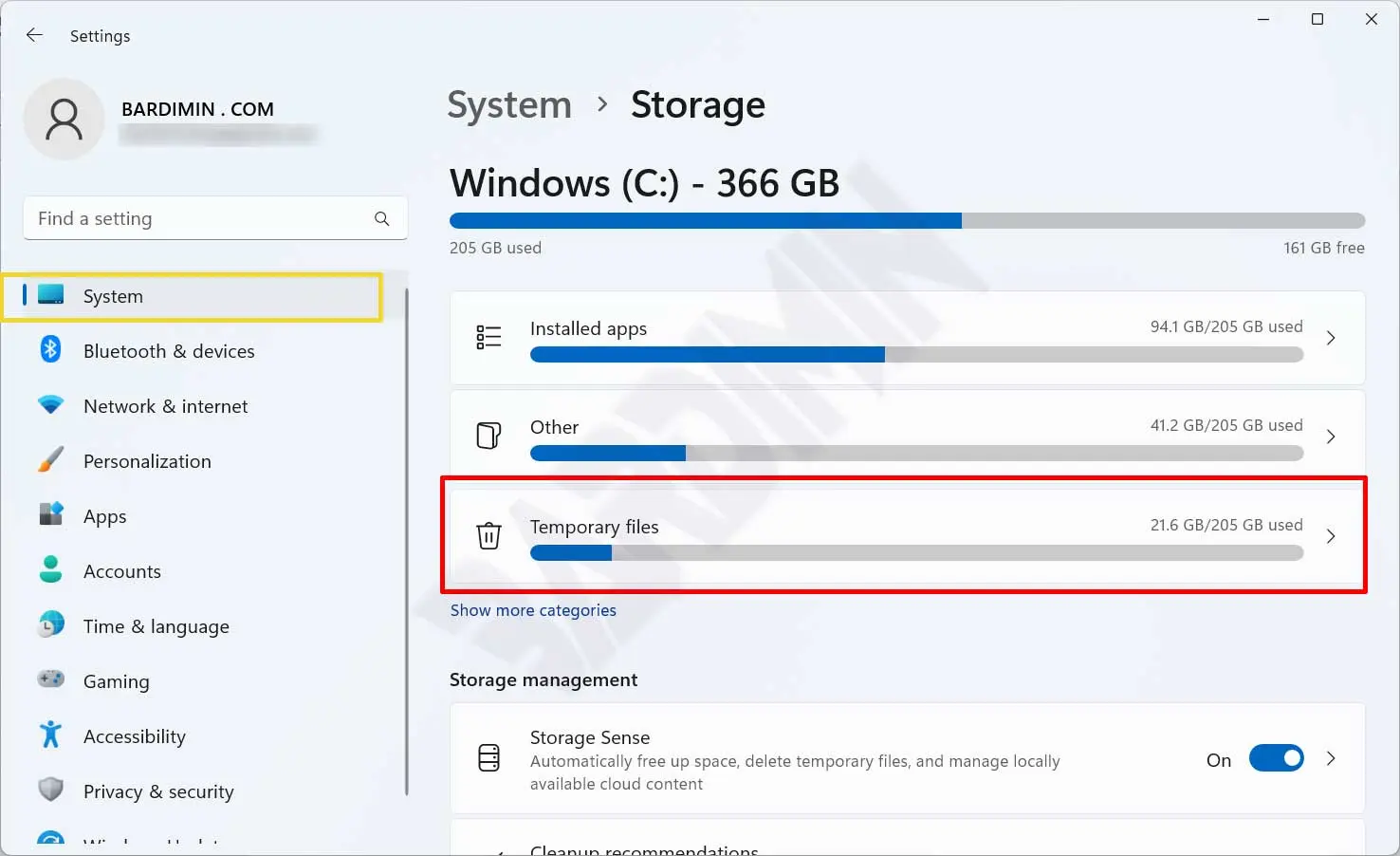Click the search magnifier icon
1400x856 pixels.
coord(381,218)
